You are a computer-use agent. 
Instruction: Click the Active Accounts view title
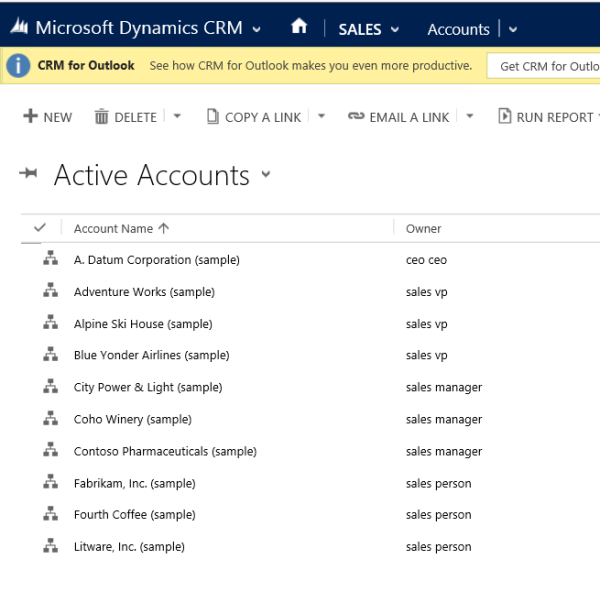click(x=152, y=175)
